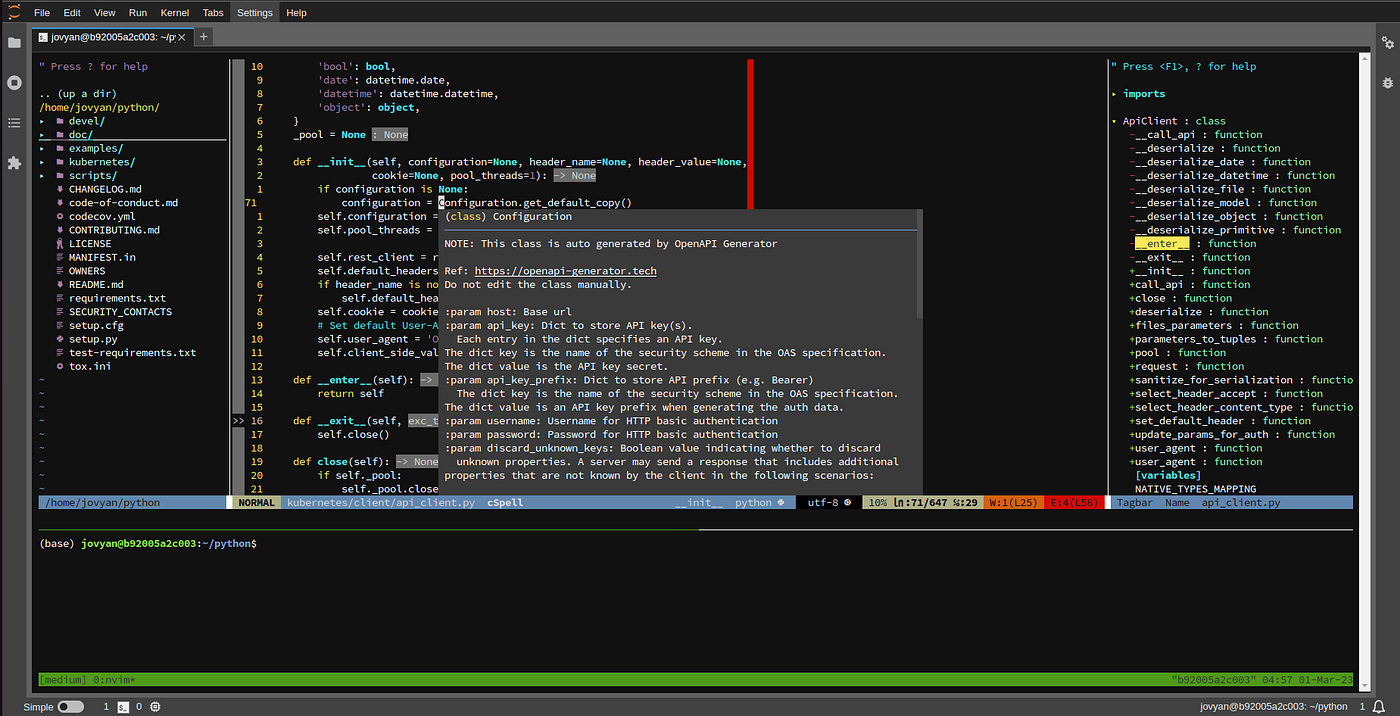This screenshot has height=716, width=1400.
Task: Open the File Browser sidebar panel
Action: (14, 43)
